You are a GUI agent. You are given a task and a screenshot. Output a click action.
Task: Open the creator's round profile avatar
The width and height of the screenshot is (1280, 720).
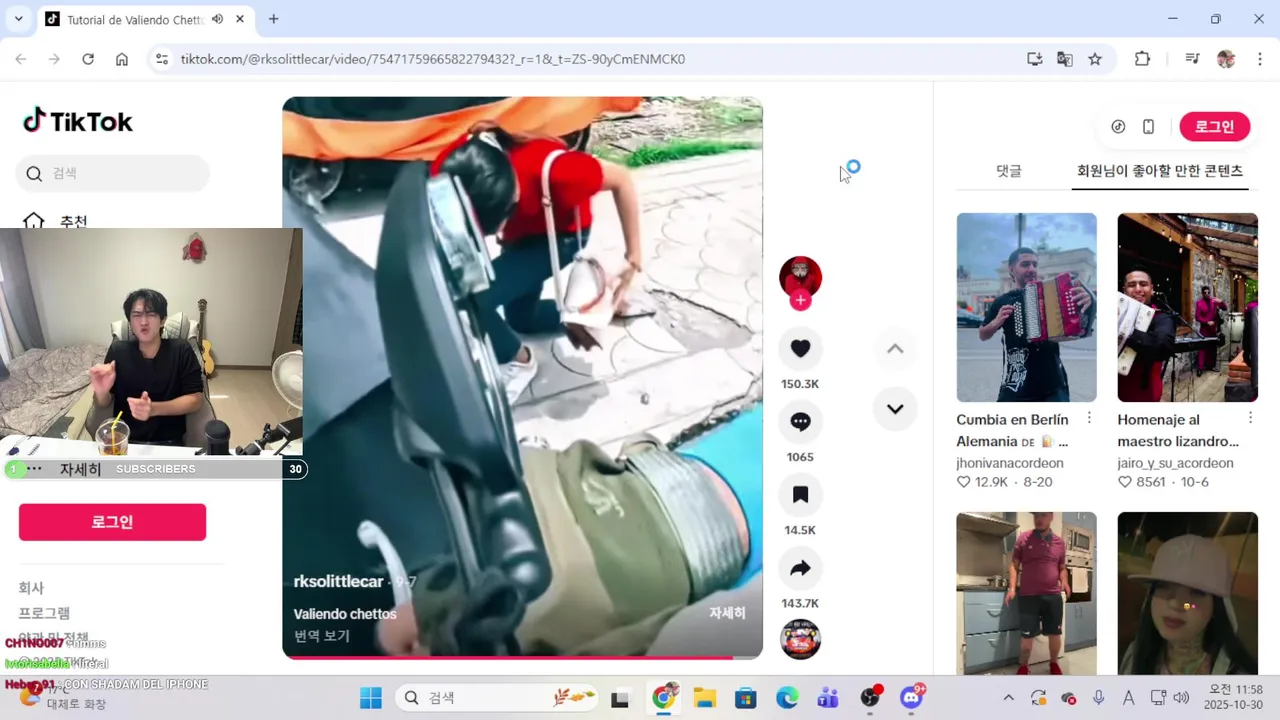800,276
